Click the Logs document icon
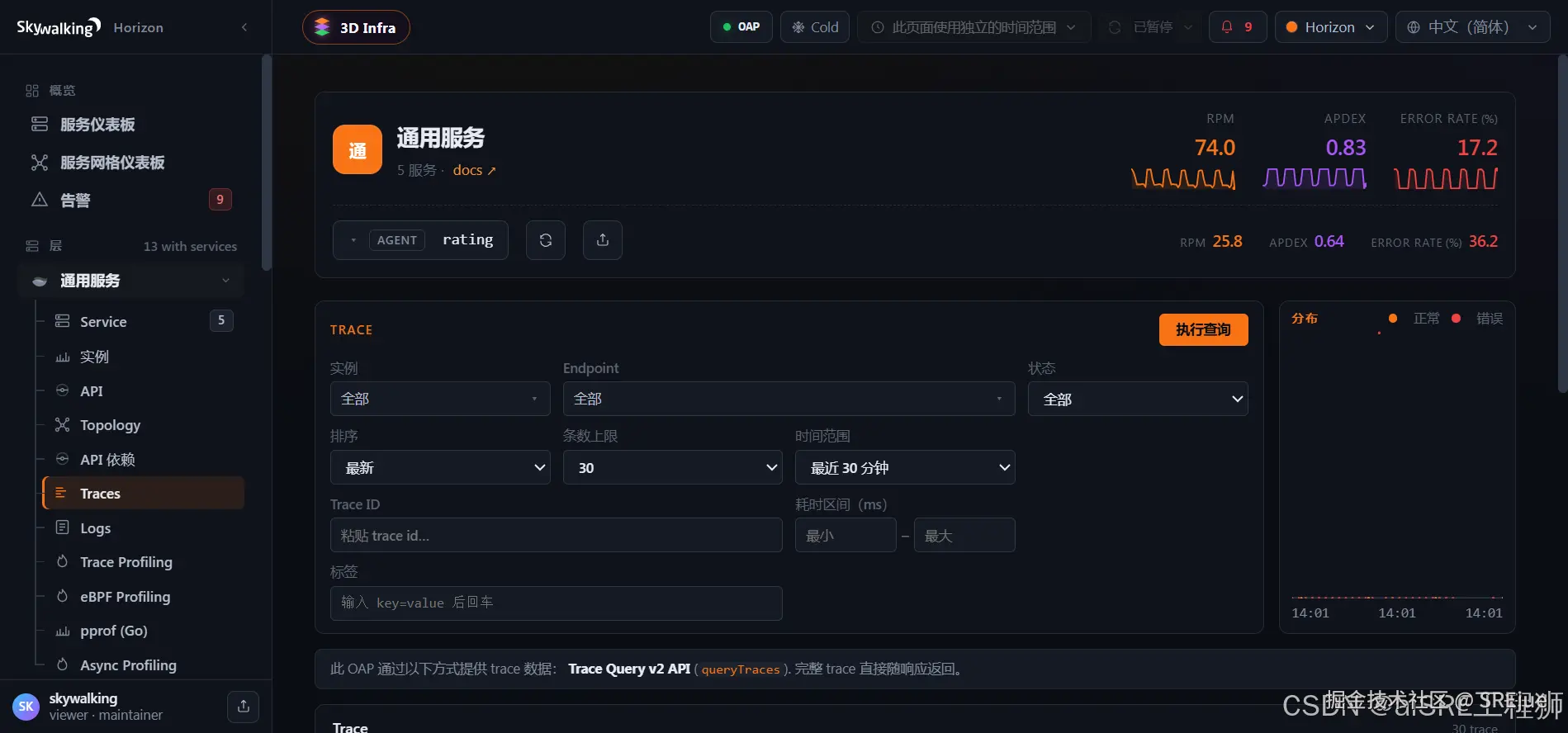The height and width of the screenshot is (733, 1568). [62, 527]
